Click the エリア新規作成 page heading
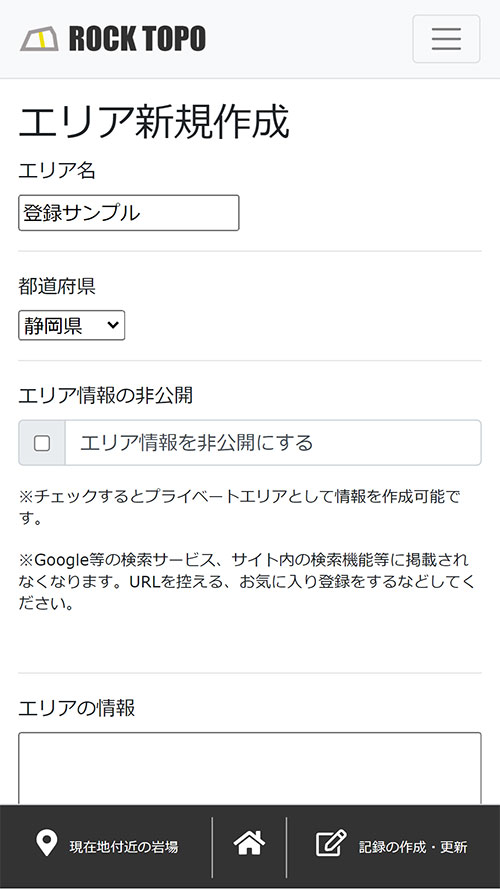The width and height of the screenshot is (500, 889). [154, 121]
